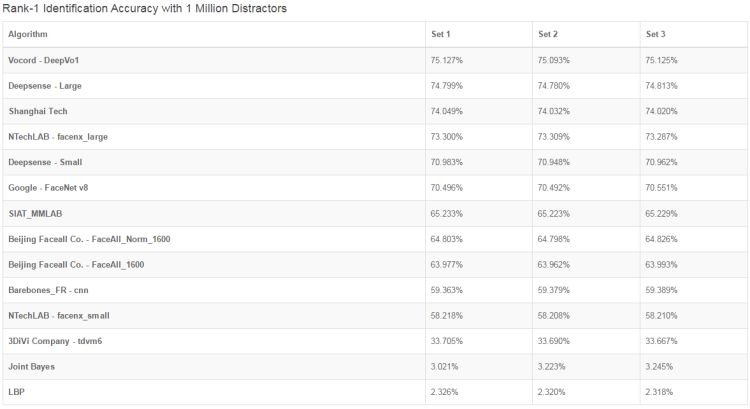Click the Set 3 column header
Viewport: 750px width, 409px height.
(655, 34)
